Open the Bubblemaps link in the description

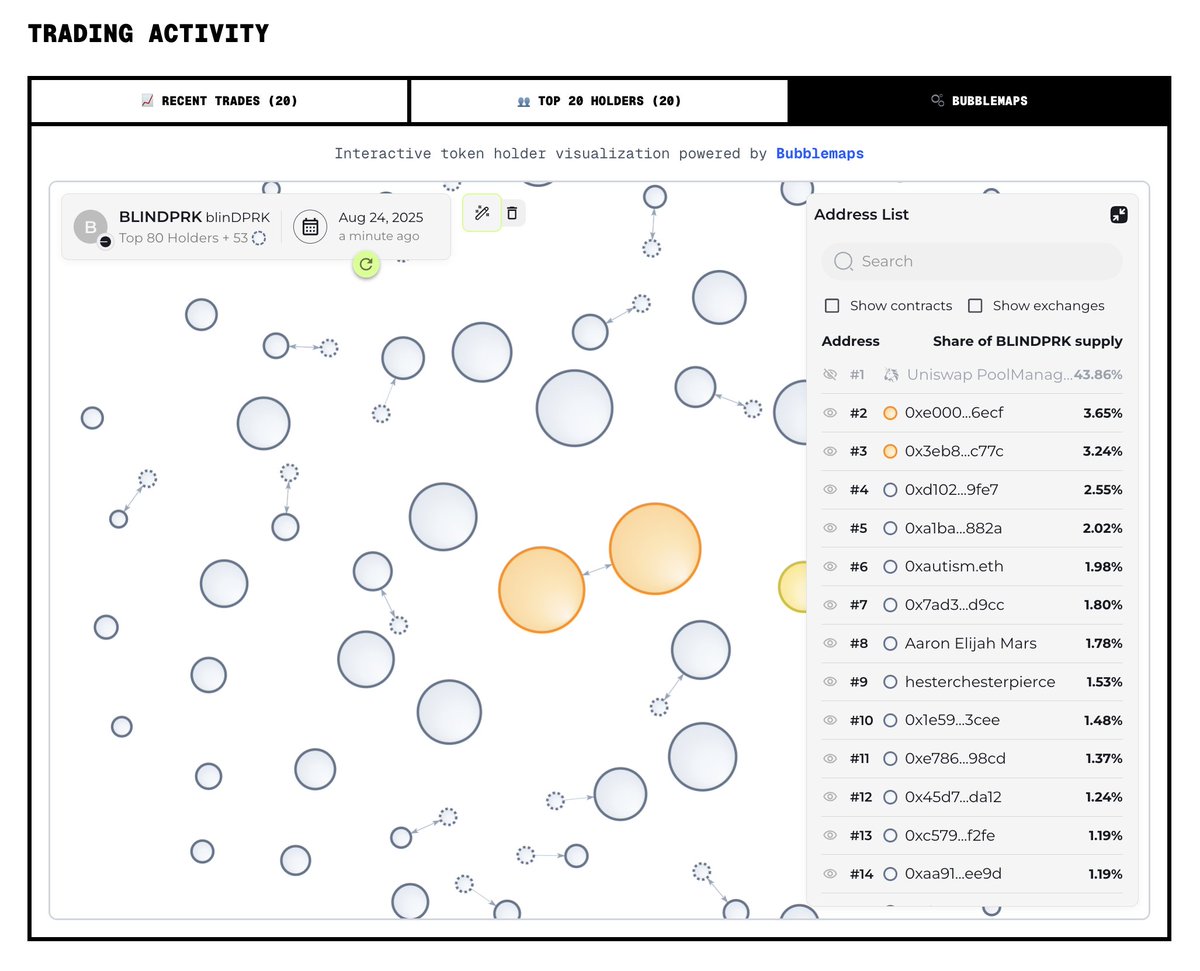[x=820, y=153]
